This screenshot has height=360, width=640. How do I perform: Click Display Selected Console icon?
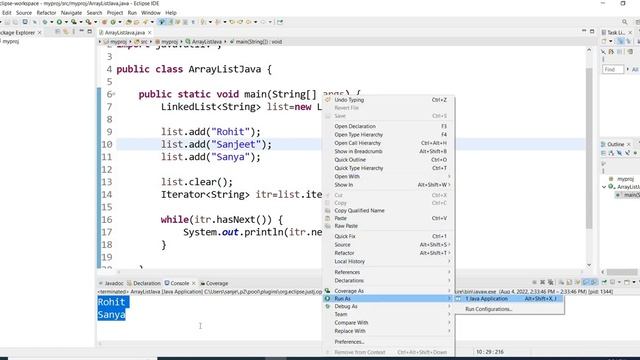[x=612, y=282]
